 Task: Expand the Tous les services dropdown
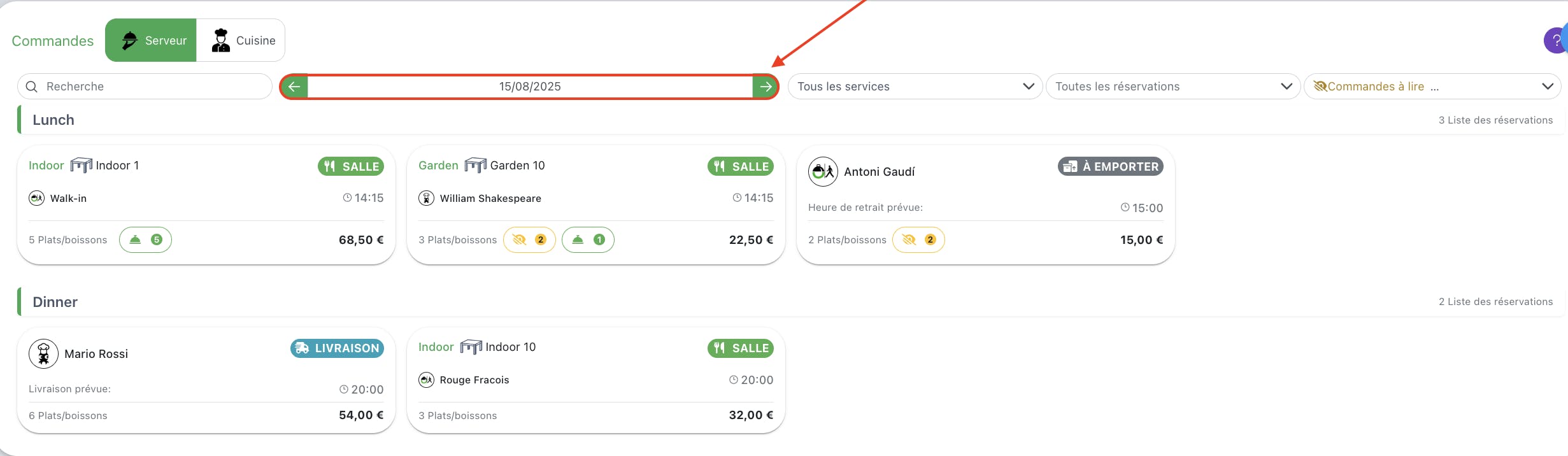pyautogui.click(x=915, y=87)
